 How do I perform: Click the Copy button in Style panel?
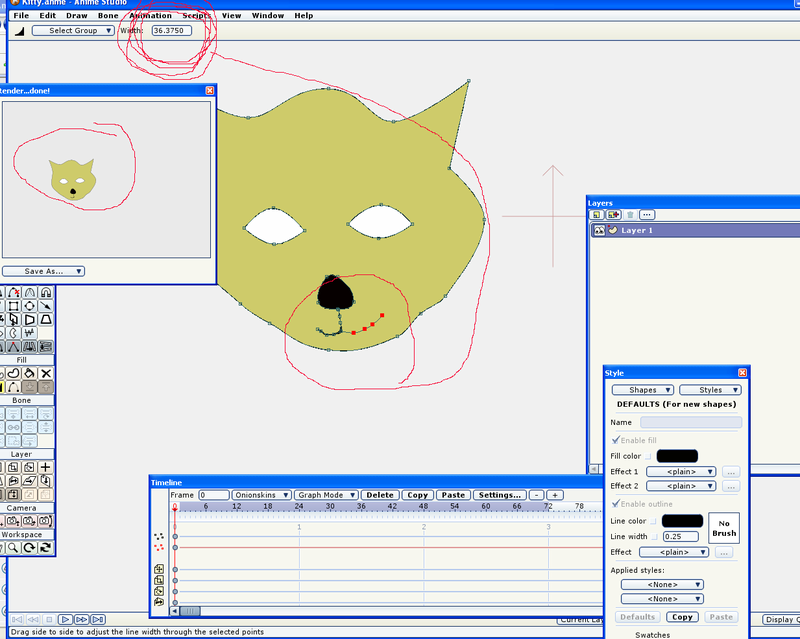(682, 617)
